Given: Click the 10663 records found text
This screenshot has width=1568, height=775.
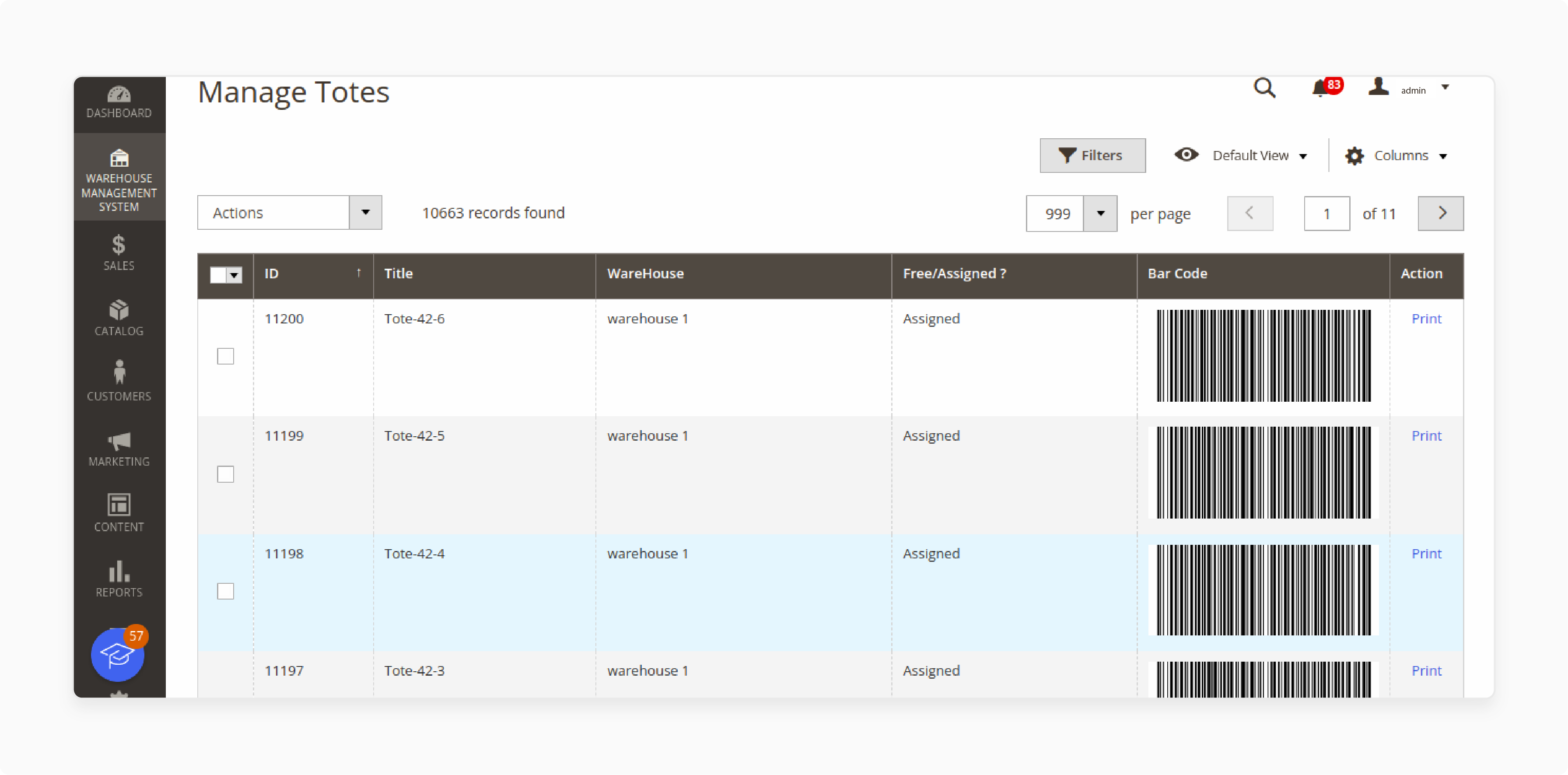Looking at the screenshot, I should 493,213.
